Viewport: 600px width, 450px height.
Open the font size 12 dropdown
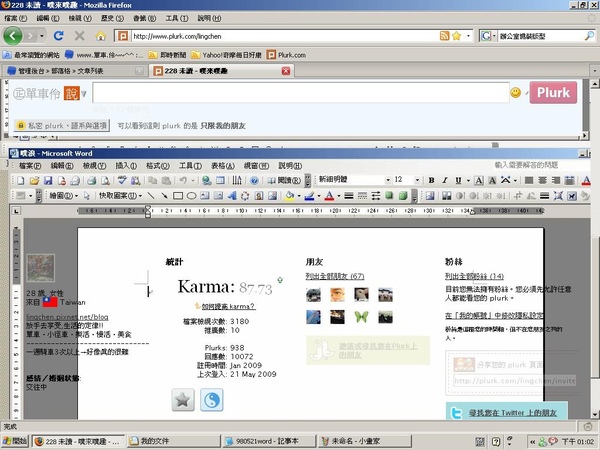[x=417, y=180]
